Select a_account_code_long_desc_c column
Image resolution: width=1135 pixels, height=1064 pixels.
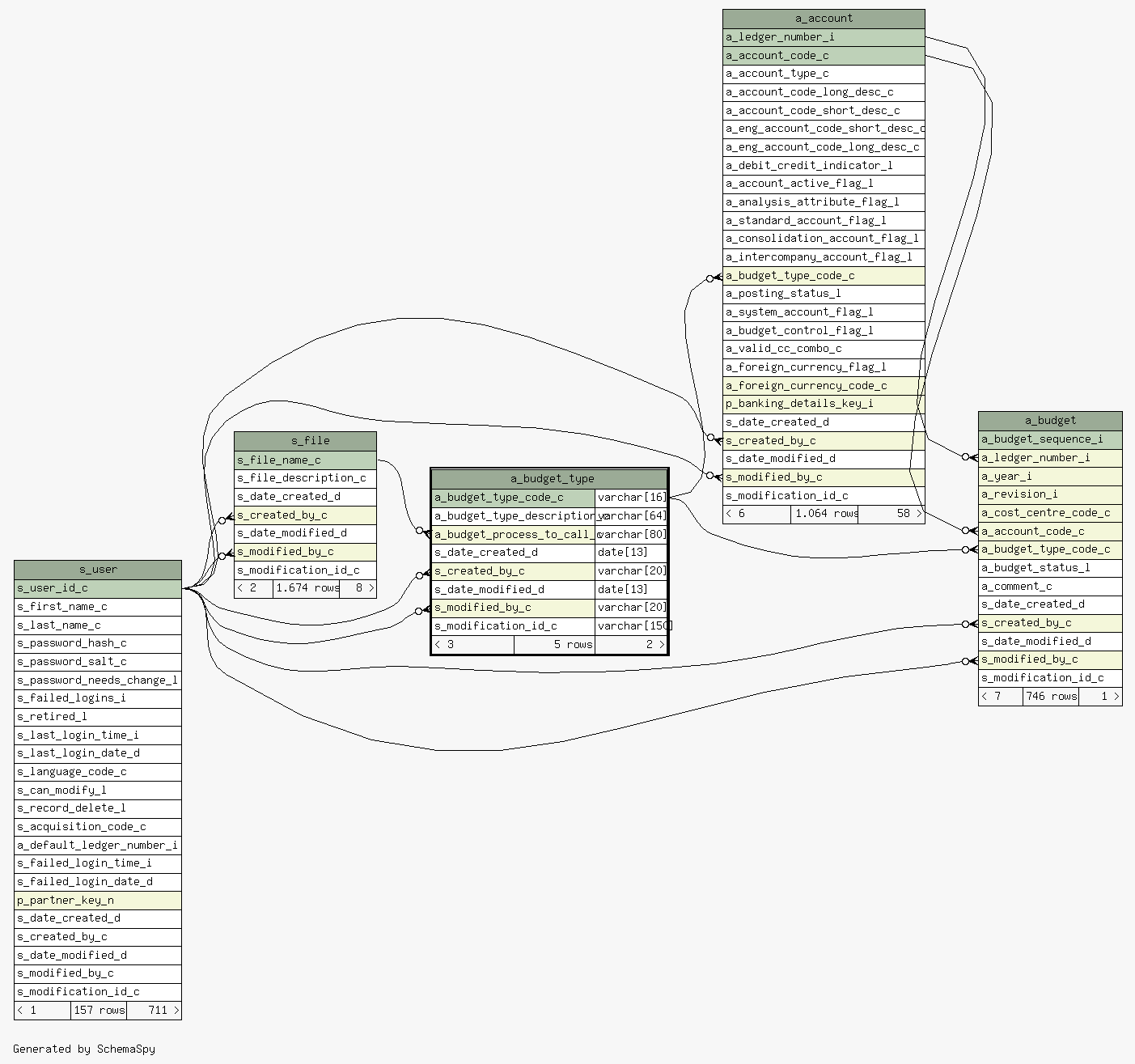(824, 92)
